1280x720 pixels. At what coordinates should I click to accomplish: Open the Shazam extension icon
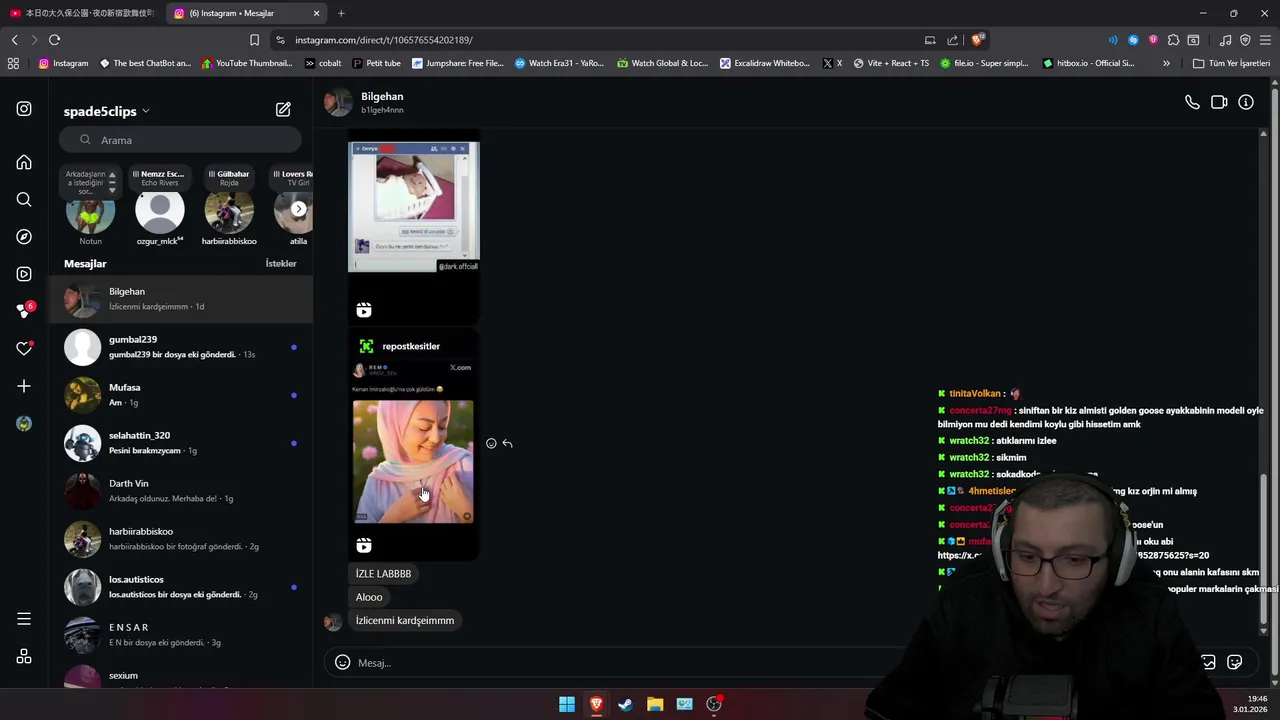point(1133,40)
